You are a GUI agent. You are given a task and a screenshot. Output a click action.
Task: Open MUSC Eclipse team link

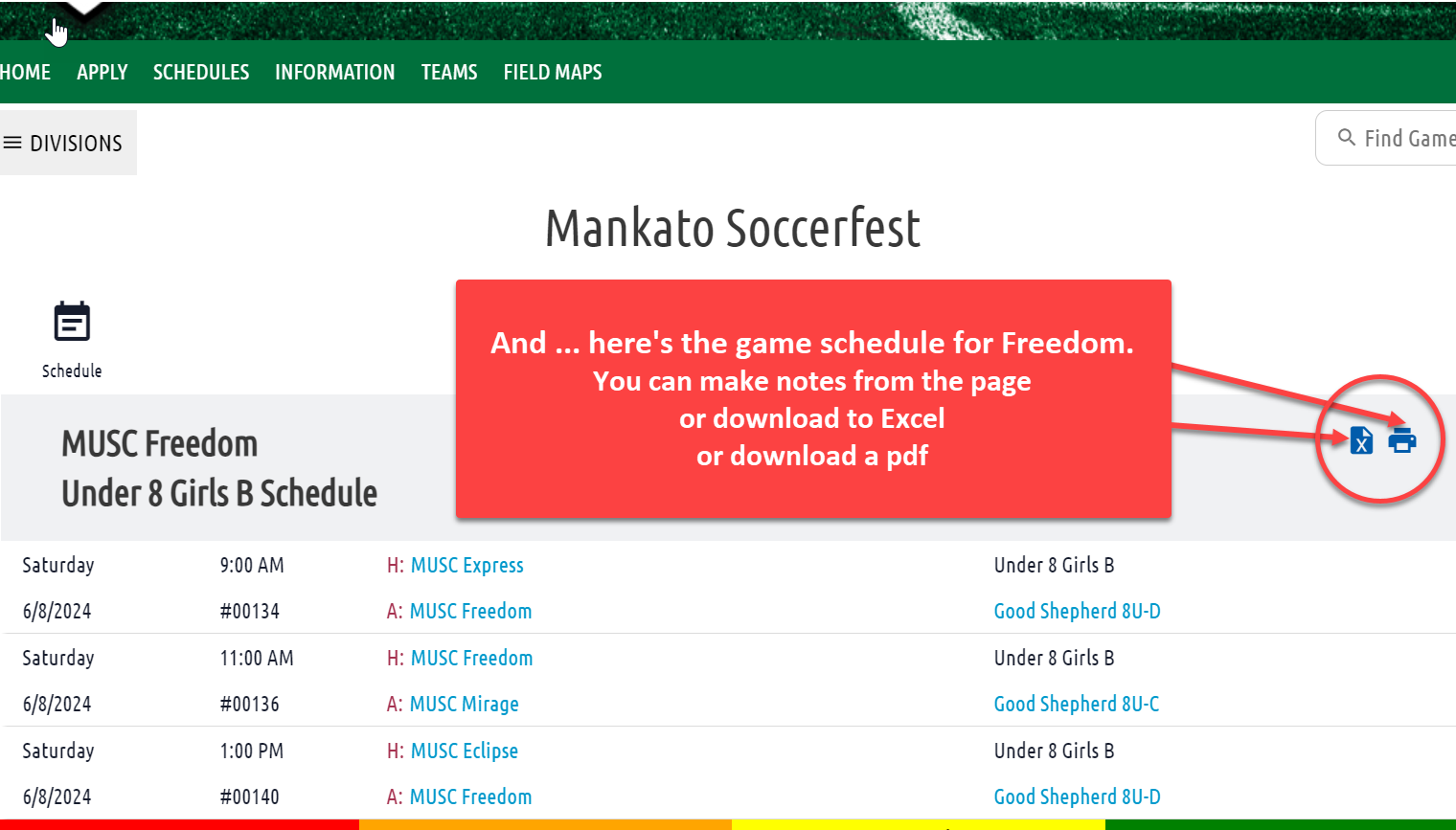coord(465,751)
